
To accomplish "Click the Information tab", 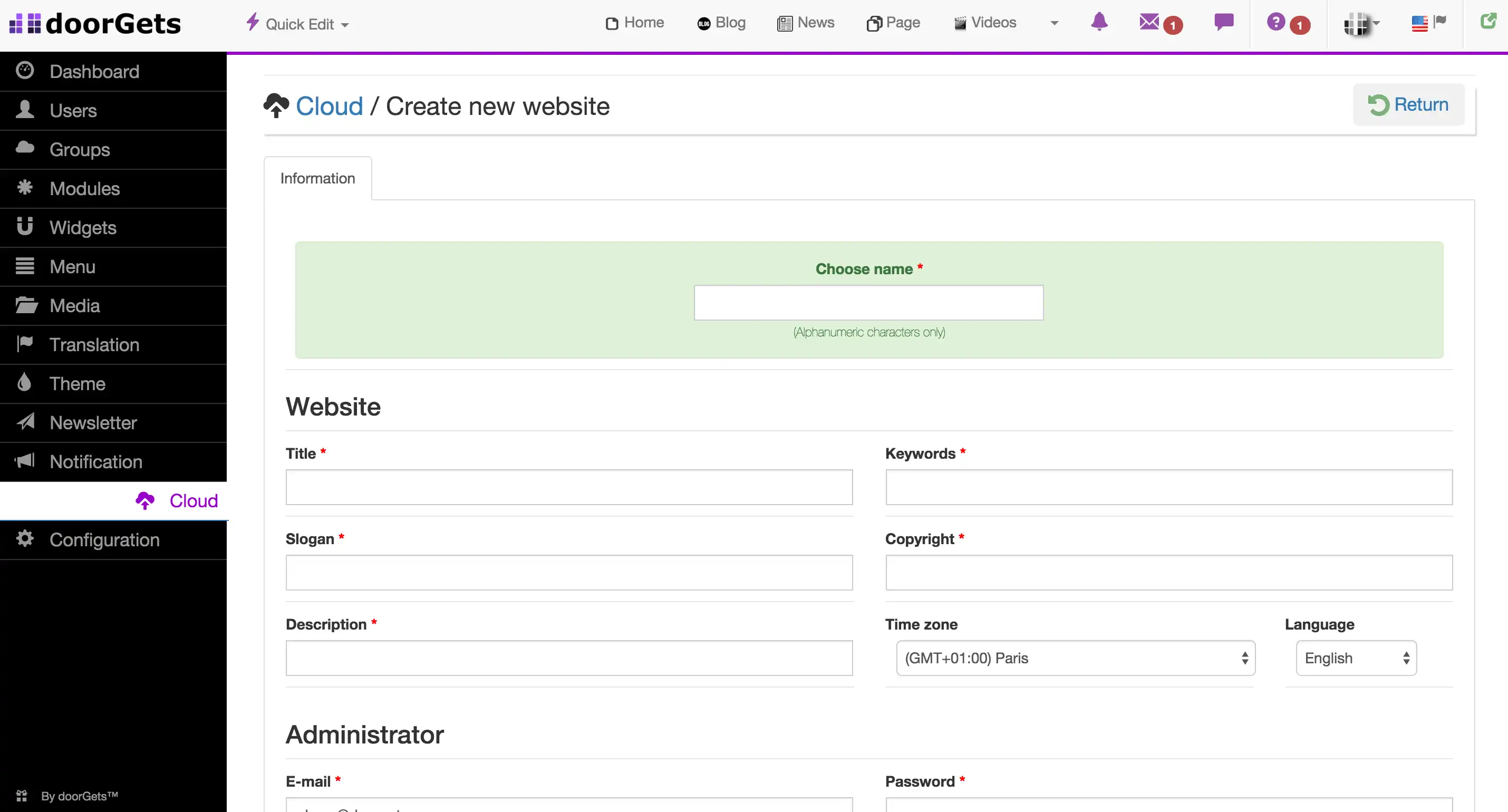I will pyautogui.click(x=318, y=178).
